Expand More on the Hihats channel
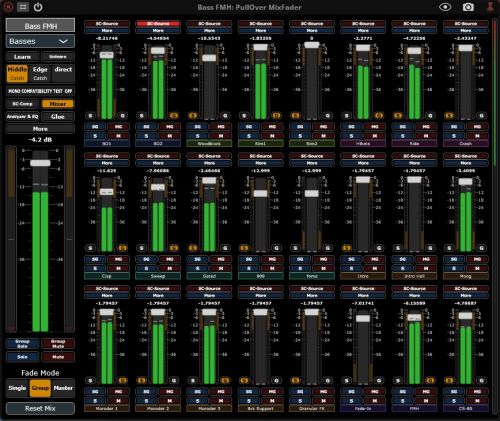The width and height of the screenshot is (500, 421). click(363, 31)
